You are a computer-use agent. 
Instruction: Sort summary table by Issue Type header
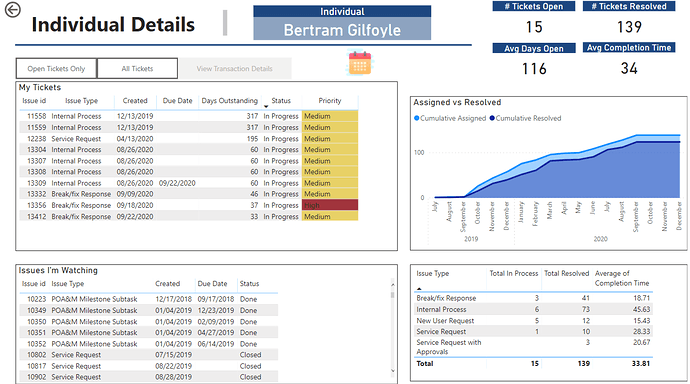click(433, 273)
